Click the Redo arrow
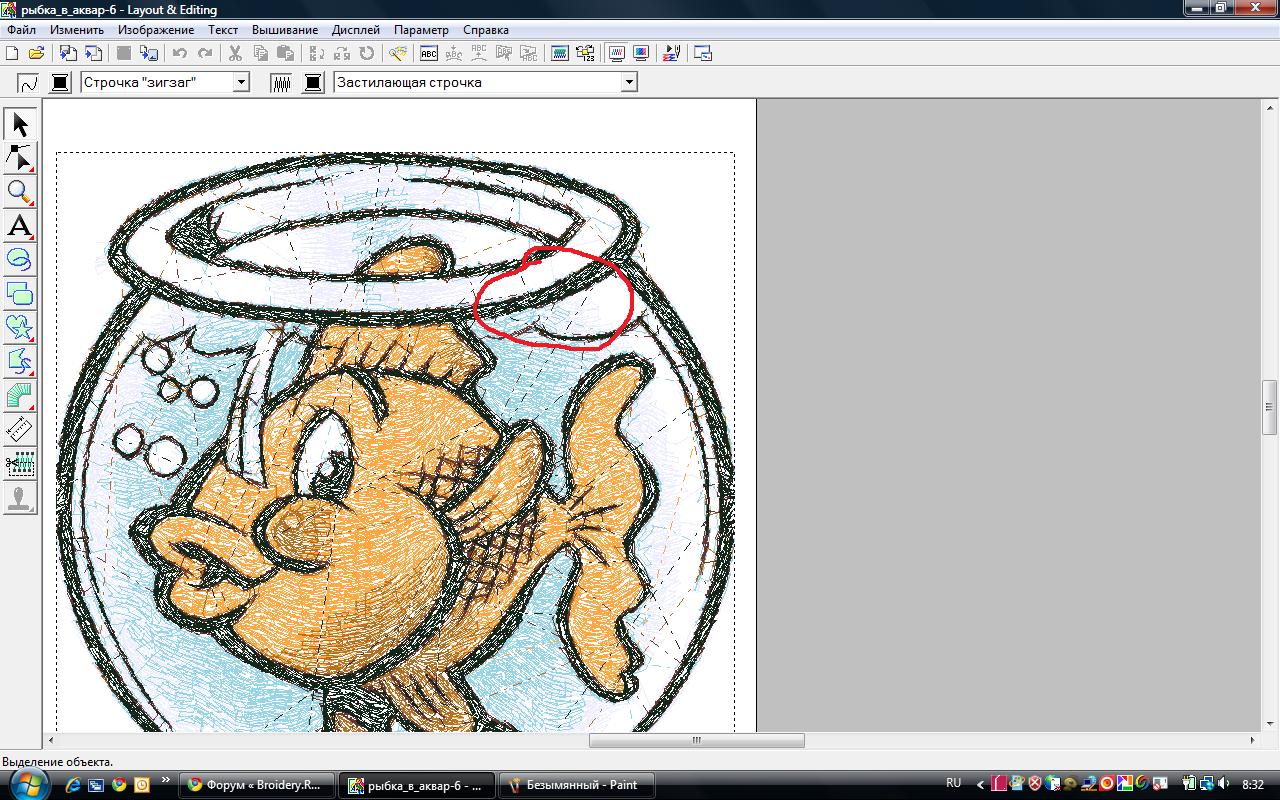The height and width of the screenshot is (800, 1280). tap(205, 54)
